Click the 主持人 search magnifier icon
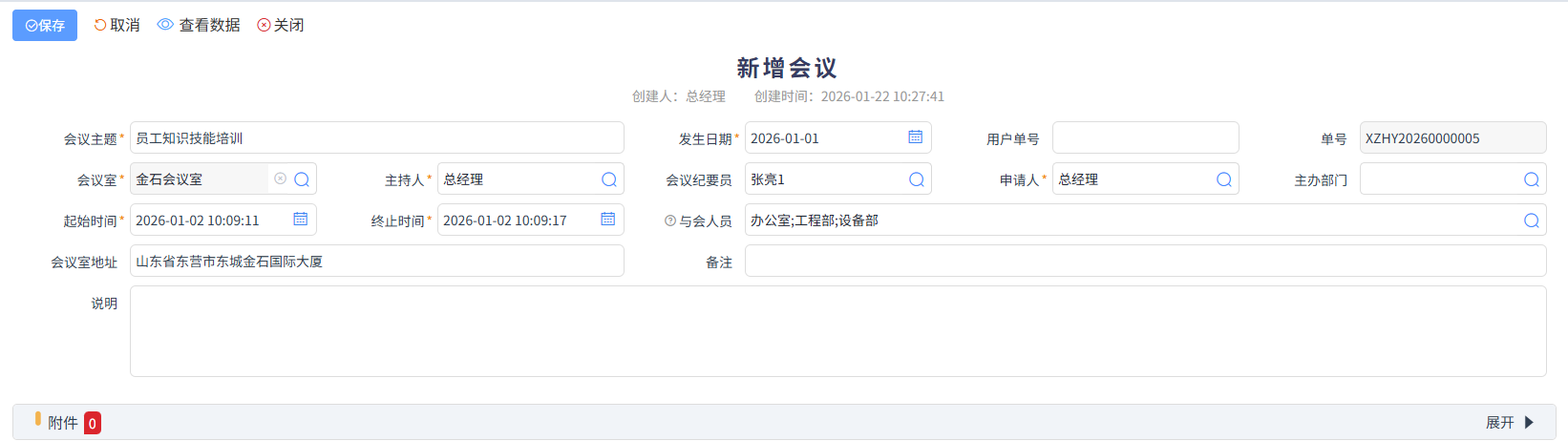This screenshot has width=1568, height=441. coord(609,179)
